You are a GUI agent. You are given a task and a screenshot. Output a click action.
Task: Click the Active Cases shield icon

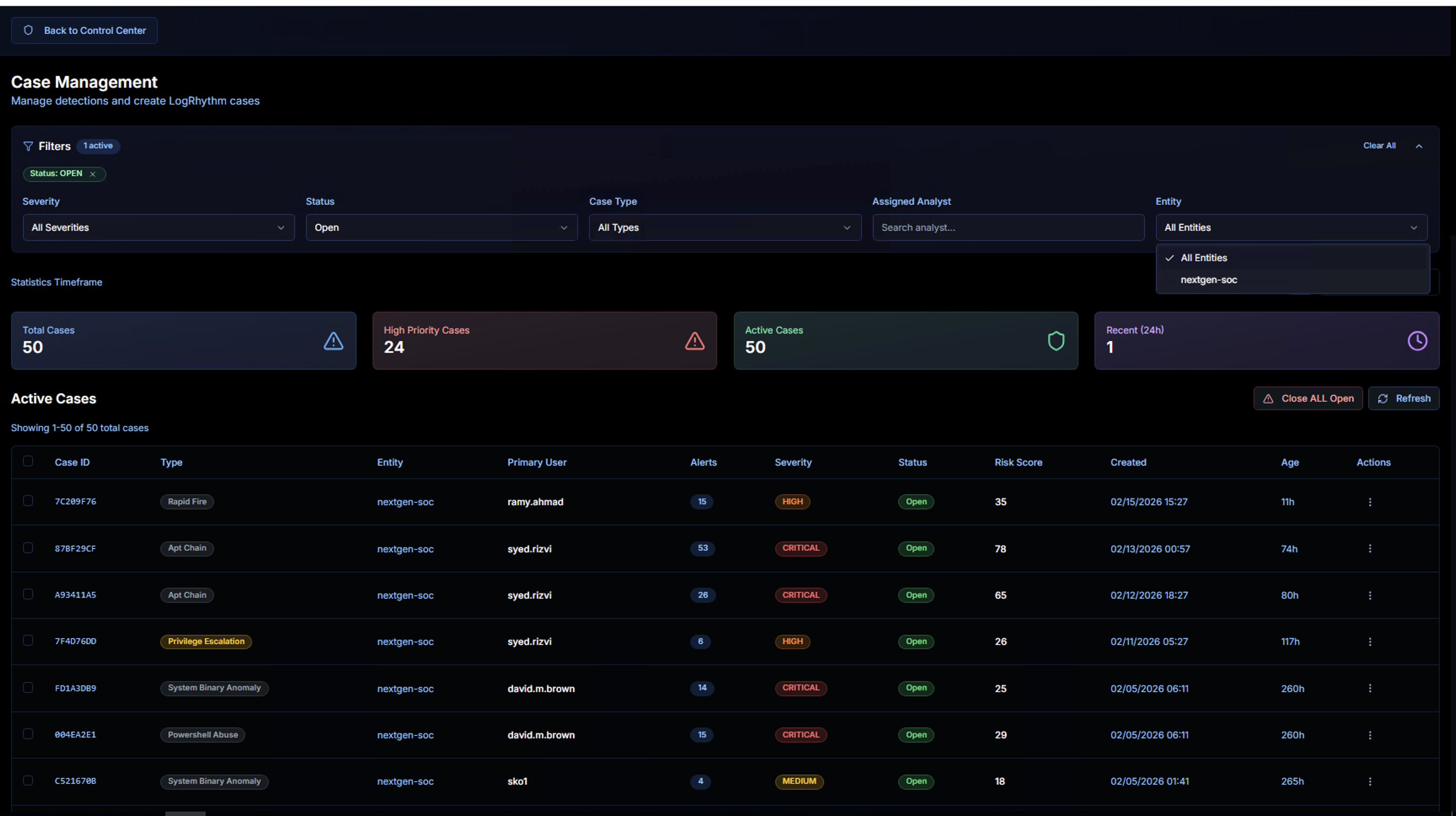coord(1056,341)
